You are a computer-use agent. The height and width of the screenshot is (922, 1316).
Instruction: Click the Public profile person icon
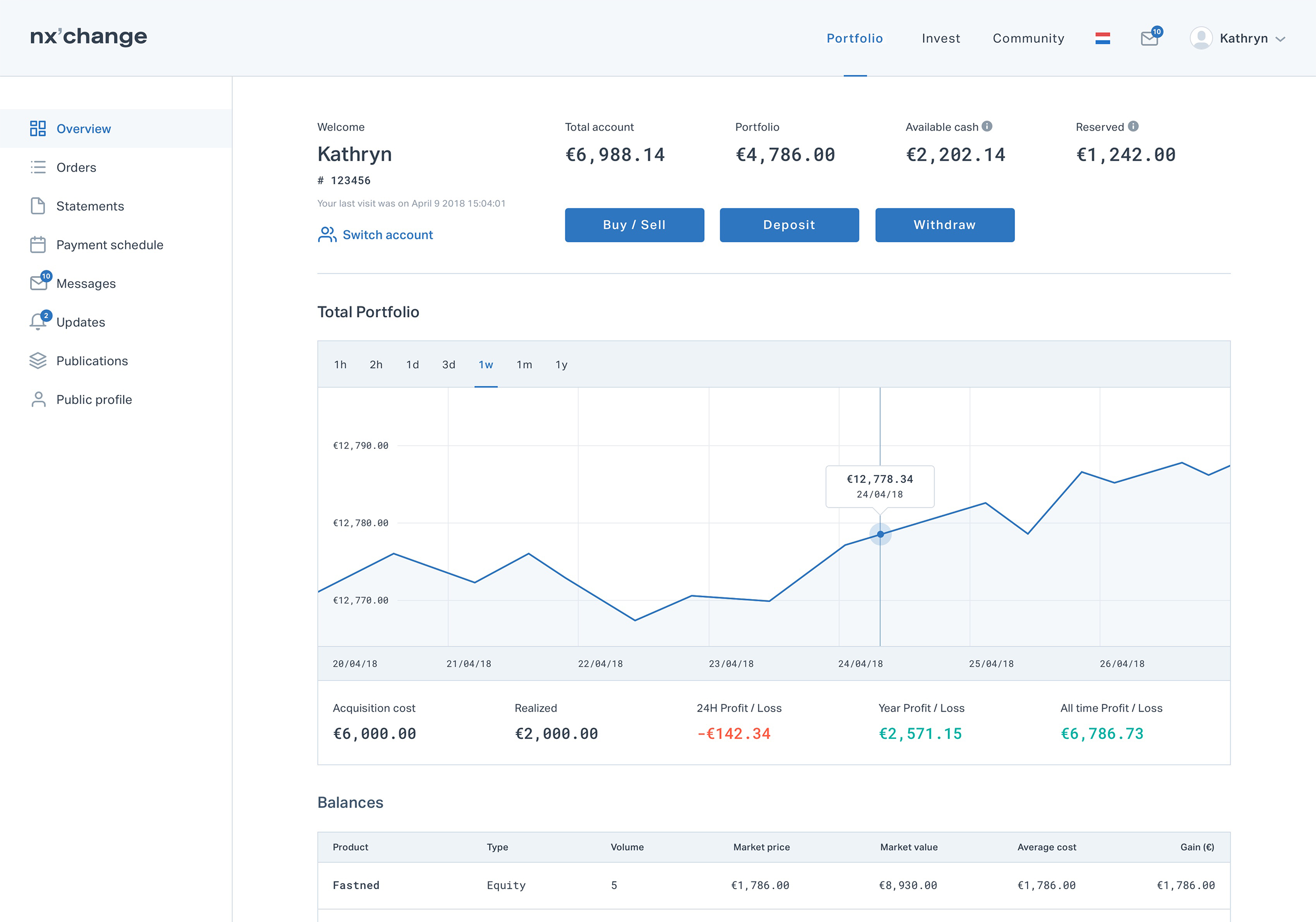(x=38, y=400)
